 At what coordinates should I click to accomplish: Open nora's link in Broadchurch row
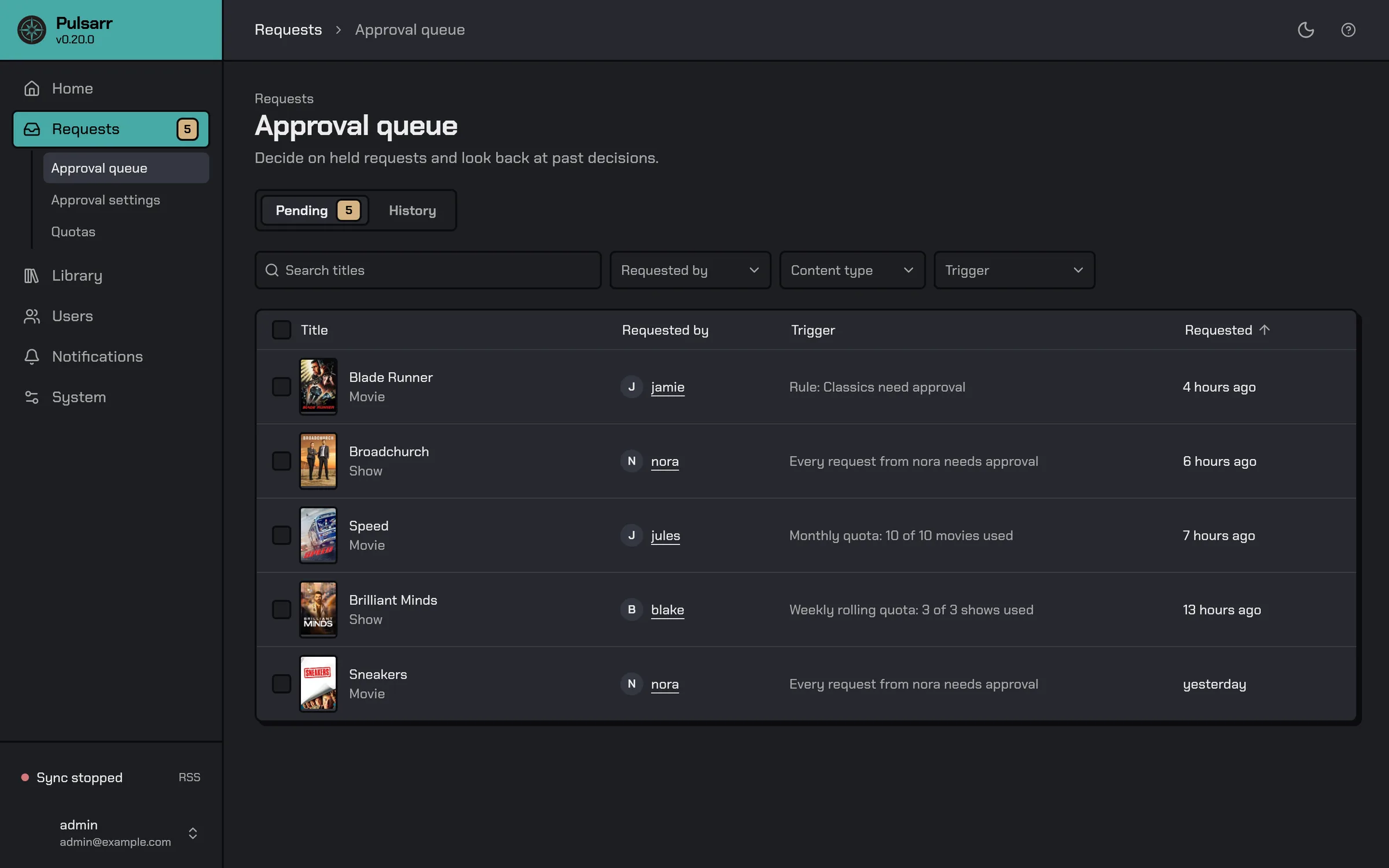(x=664, y=461)
